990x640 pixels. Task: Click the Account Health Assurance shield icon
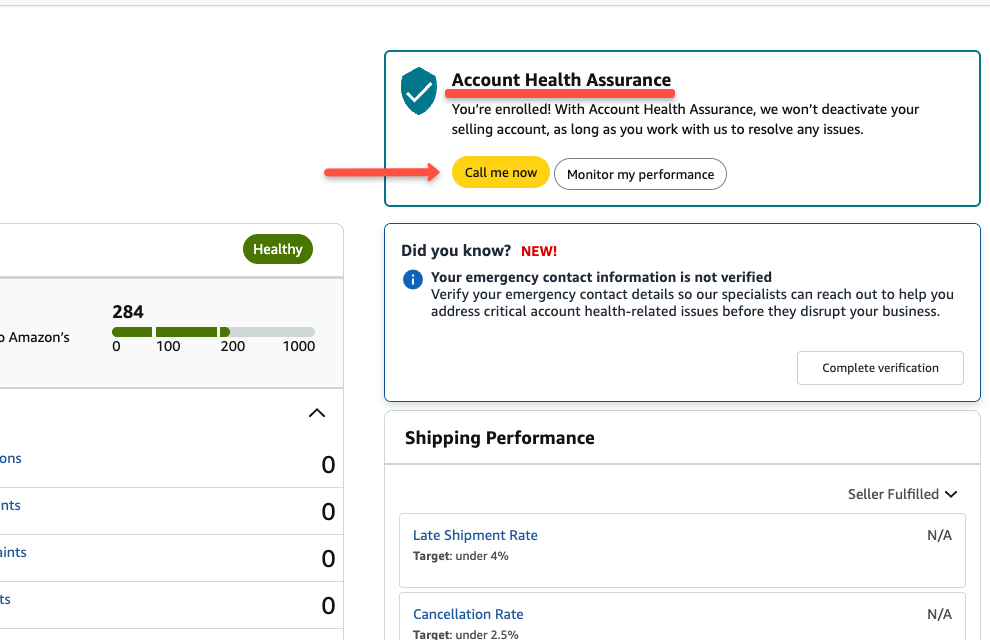coord(419,91)
